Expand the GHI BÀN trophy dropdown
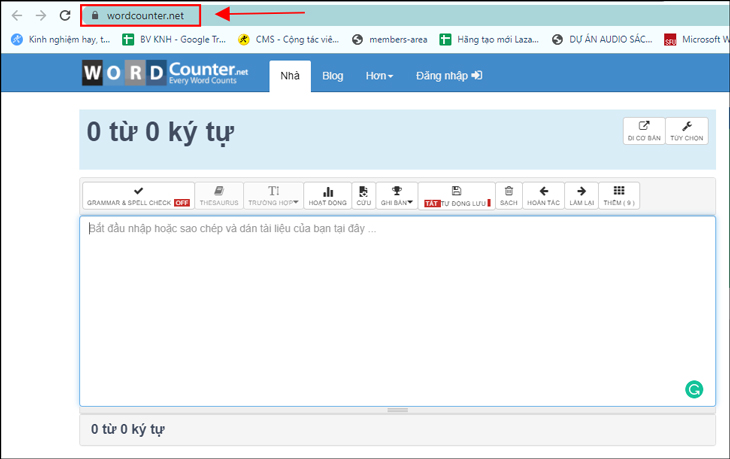Viewport: 730px width, 459px height. 397,196
